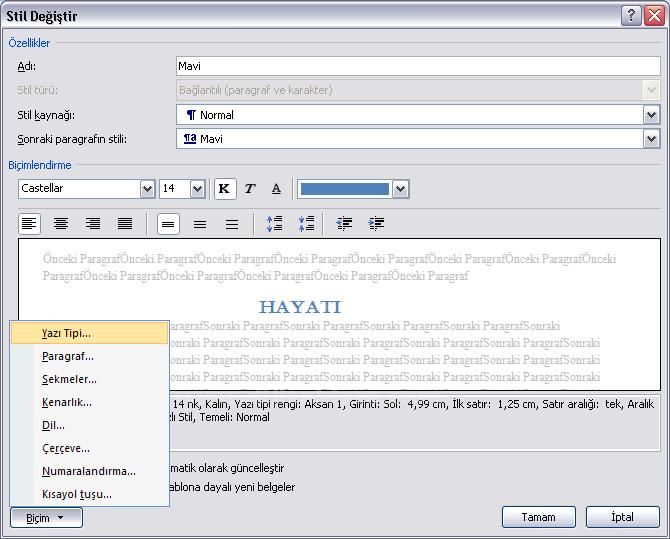Expand the Stil kaynağı dropdown
This screenshot has width=670, height=539.
click(651, 115)
